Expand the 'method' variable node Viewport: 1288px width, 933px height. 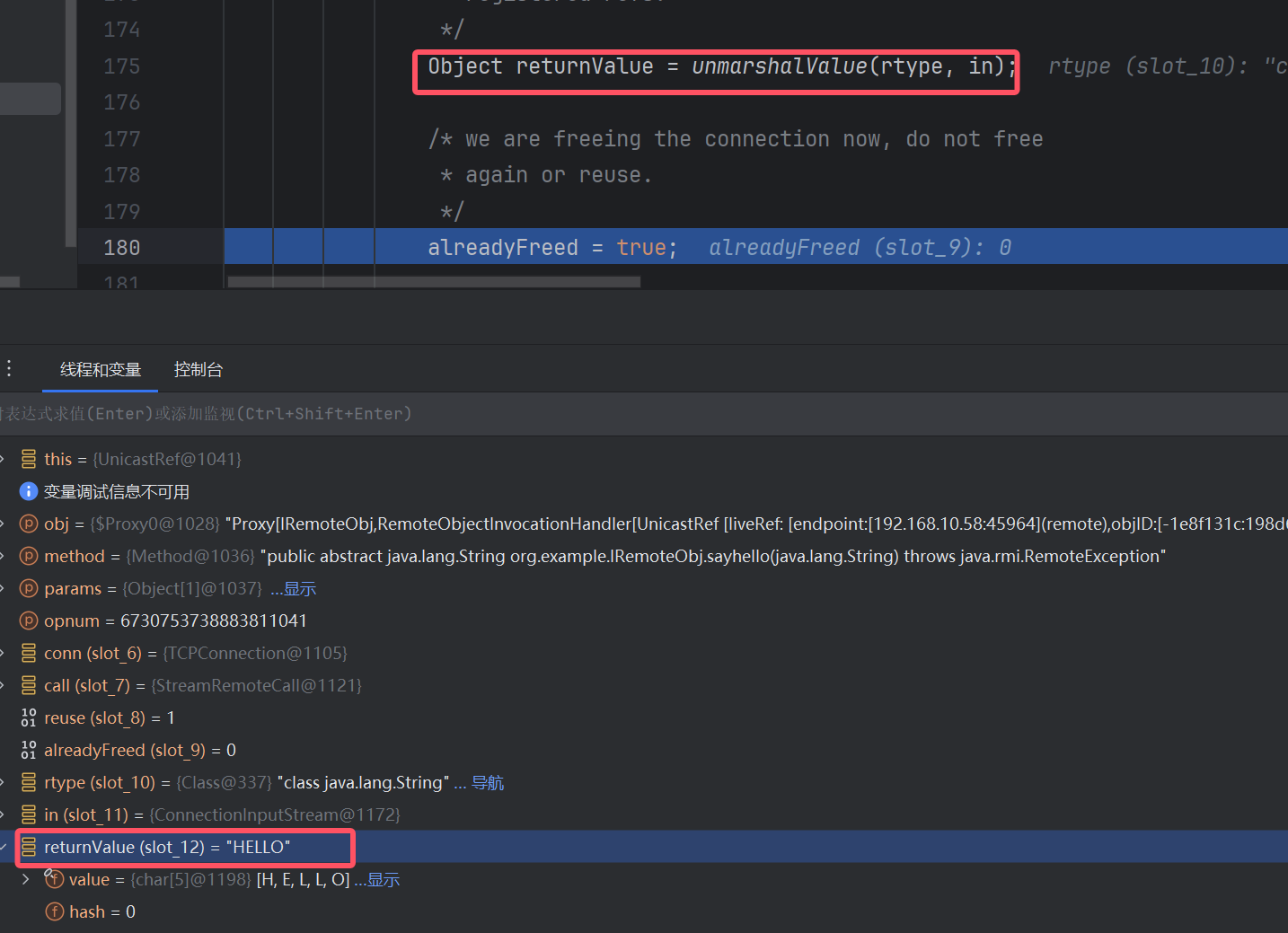point(4,556)
